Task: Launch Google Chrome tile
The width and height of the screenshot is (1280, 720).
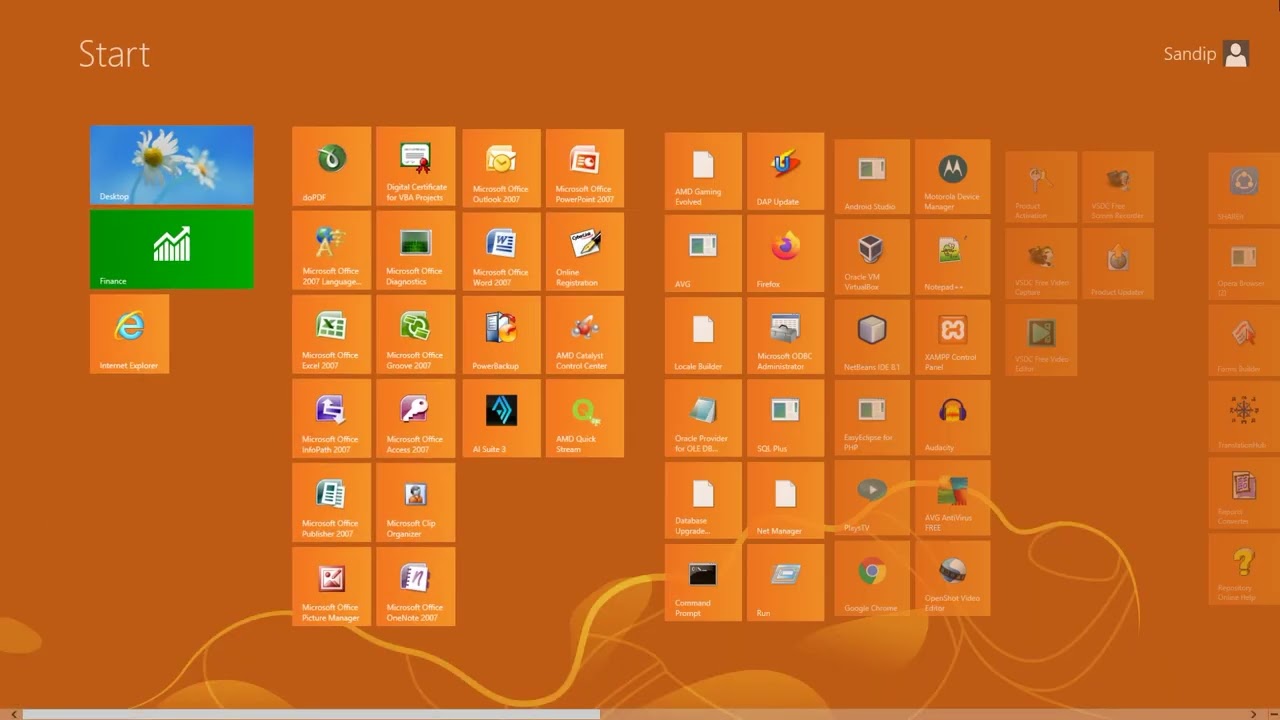Action: click(x=873, y=577)
